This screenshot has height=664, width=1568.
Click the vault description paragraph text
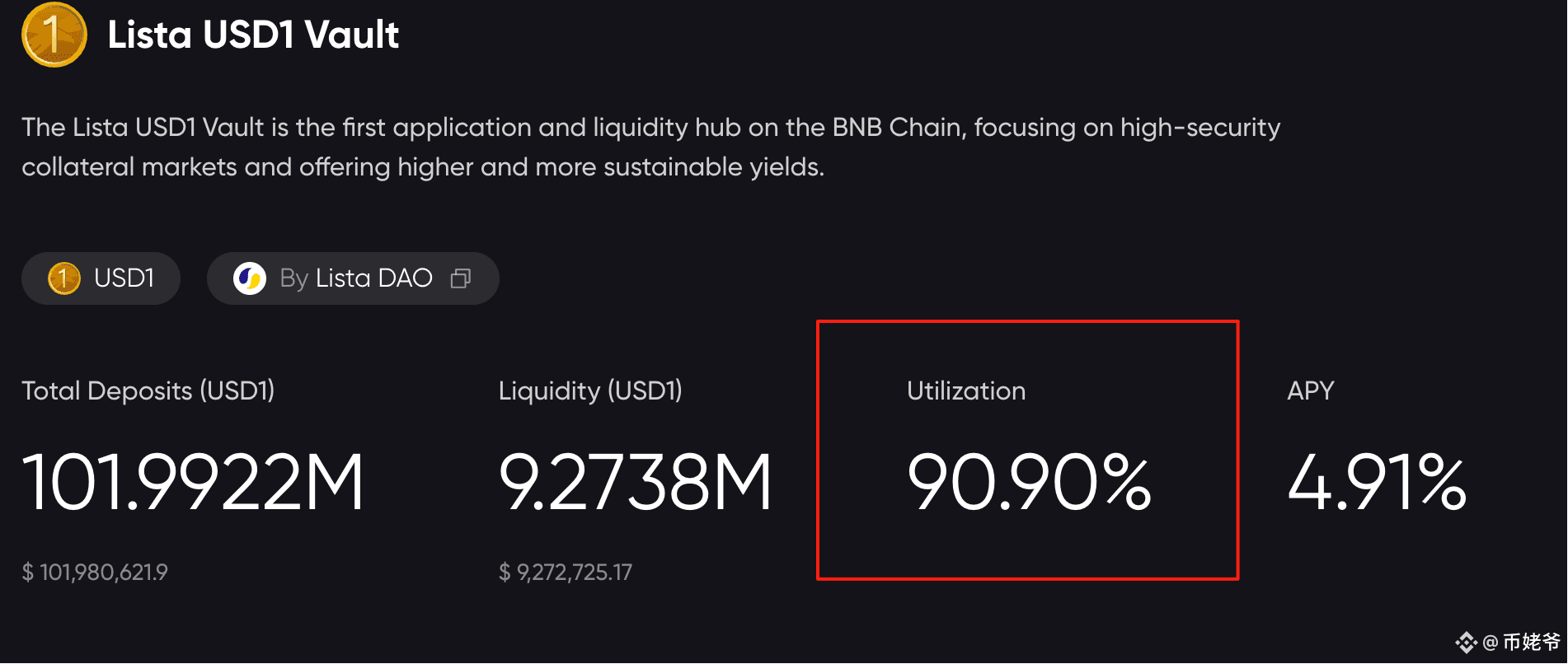[651, 147]
